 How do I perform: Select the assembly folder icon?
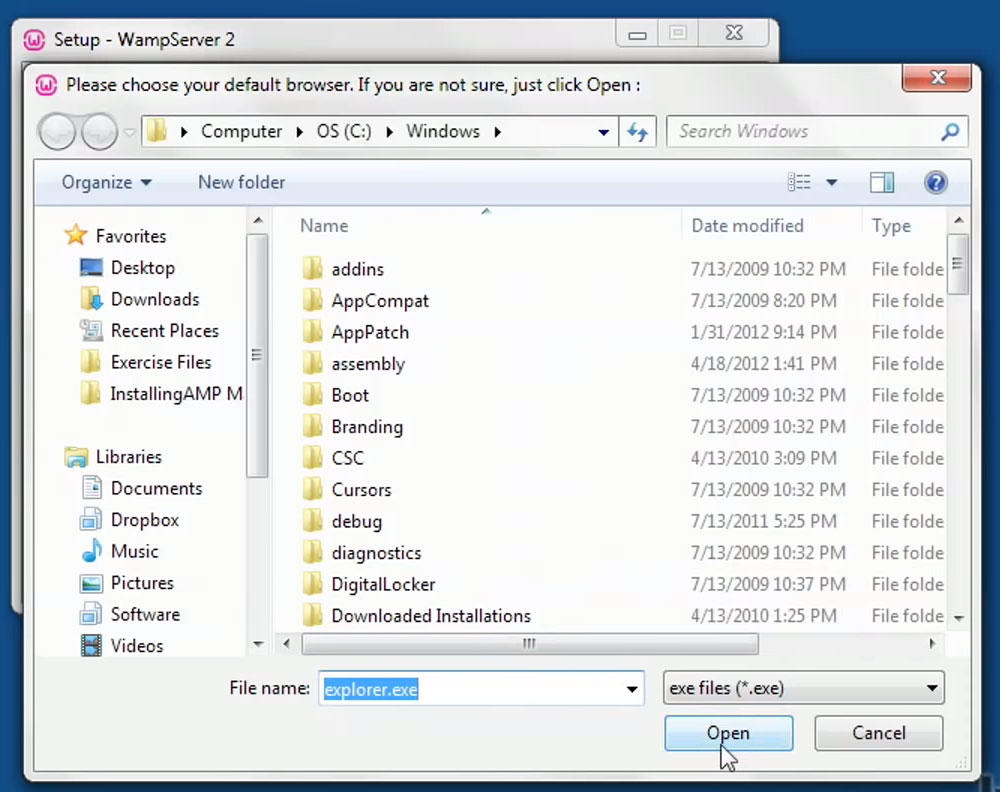point(312,363)
